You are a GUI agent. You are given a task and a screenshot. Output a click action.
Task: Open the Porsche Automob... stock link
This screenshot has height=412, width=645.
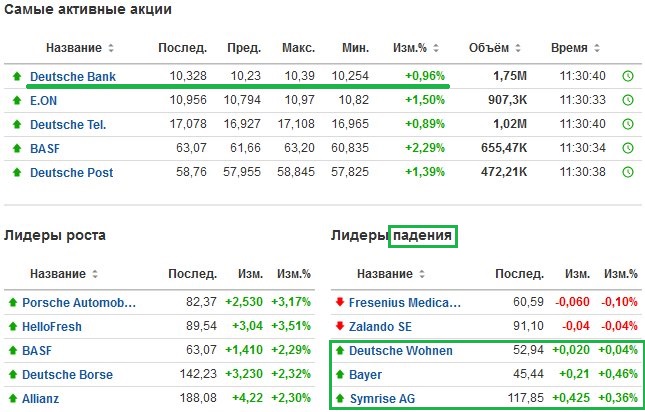coord(79,303)
